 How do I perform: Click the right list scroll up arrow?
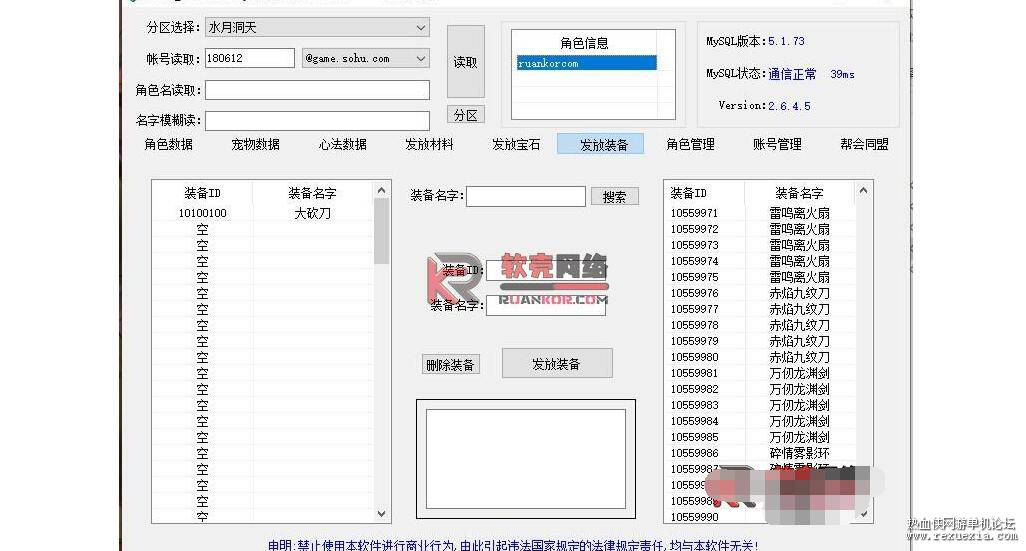(x=863, y=190)
